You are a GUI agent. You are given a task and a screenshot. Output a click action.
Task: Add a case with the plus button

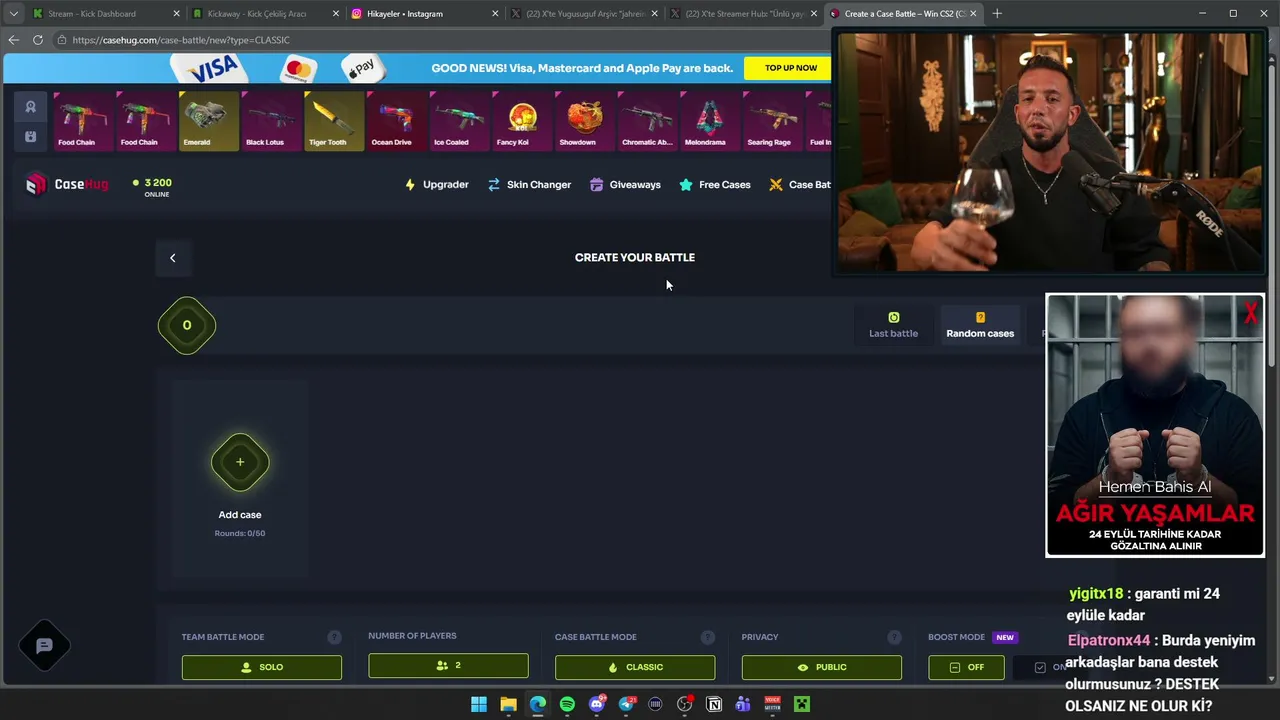[240, 462]
